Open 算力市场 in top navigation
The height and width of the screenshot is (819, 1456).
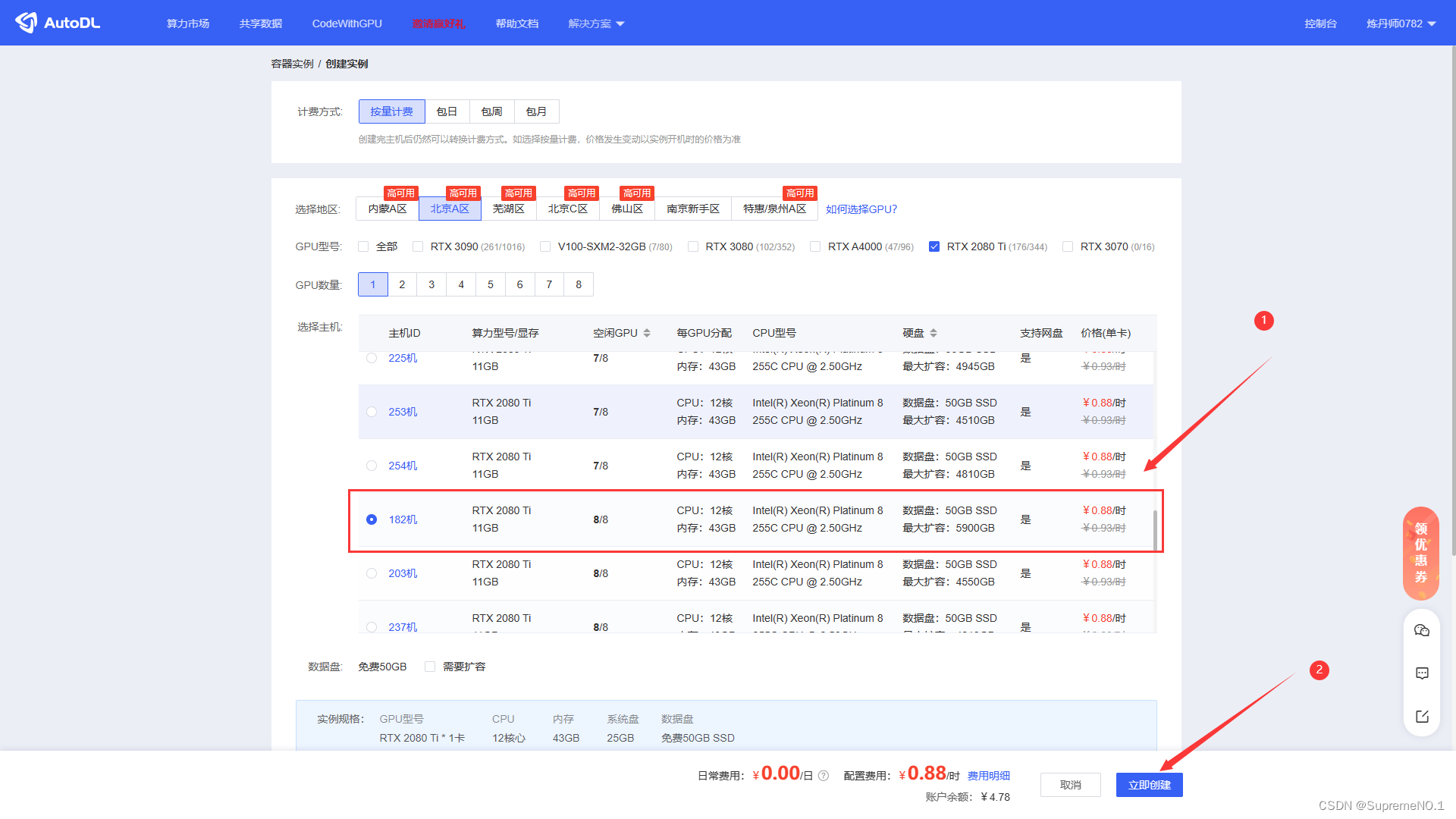pyautogui.click(x=188, y=24)
